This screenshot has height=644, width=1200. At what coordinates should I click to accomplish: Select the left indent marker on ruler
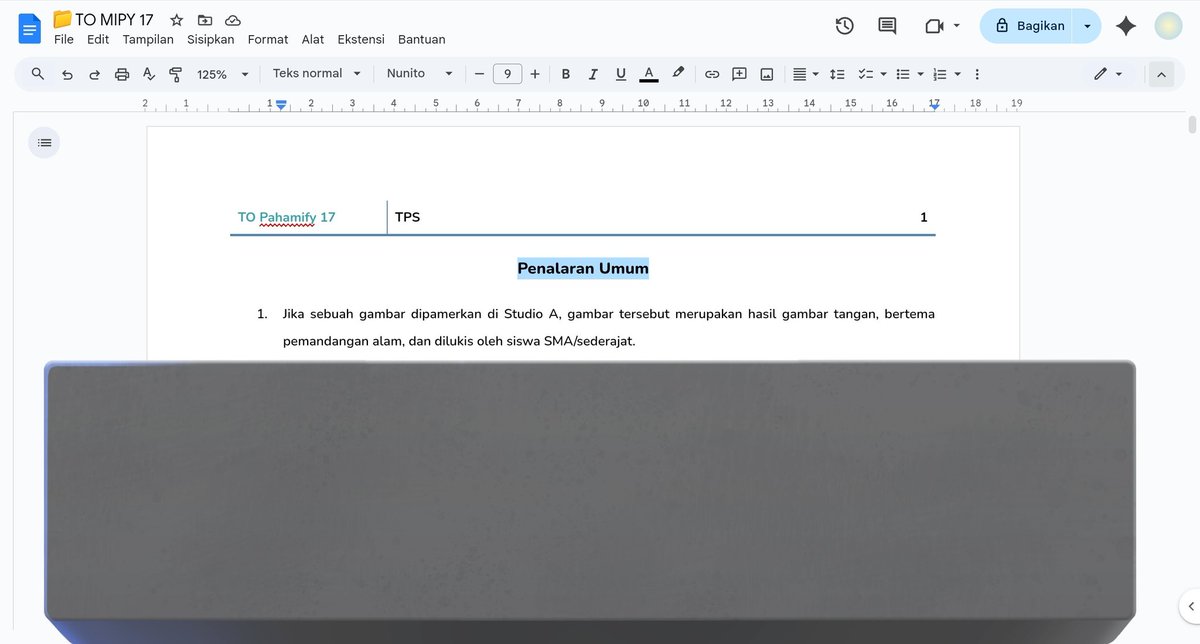[x=281, y=104]
